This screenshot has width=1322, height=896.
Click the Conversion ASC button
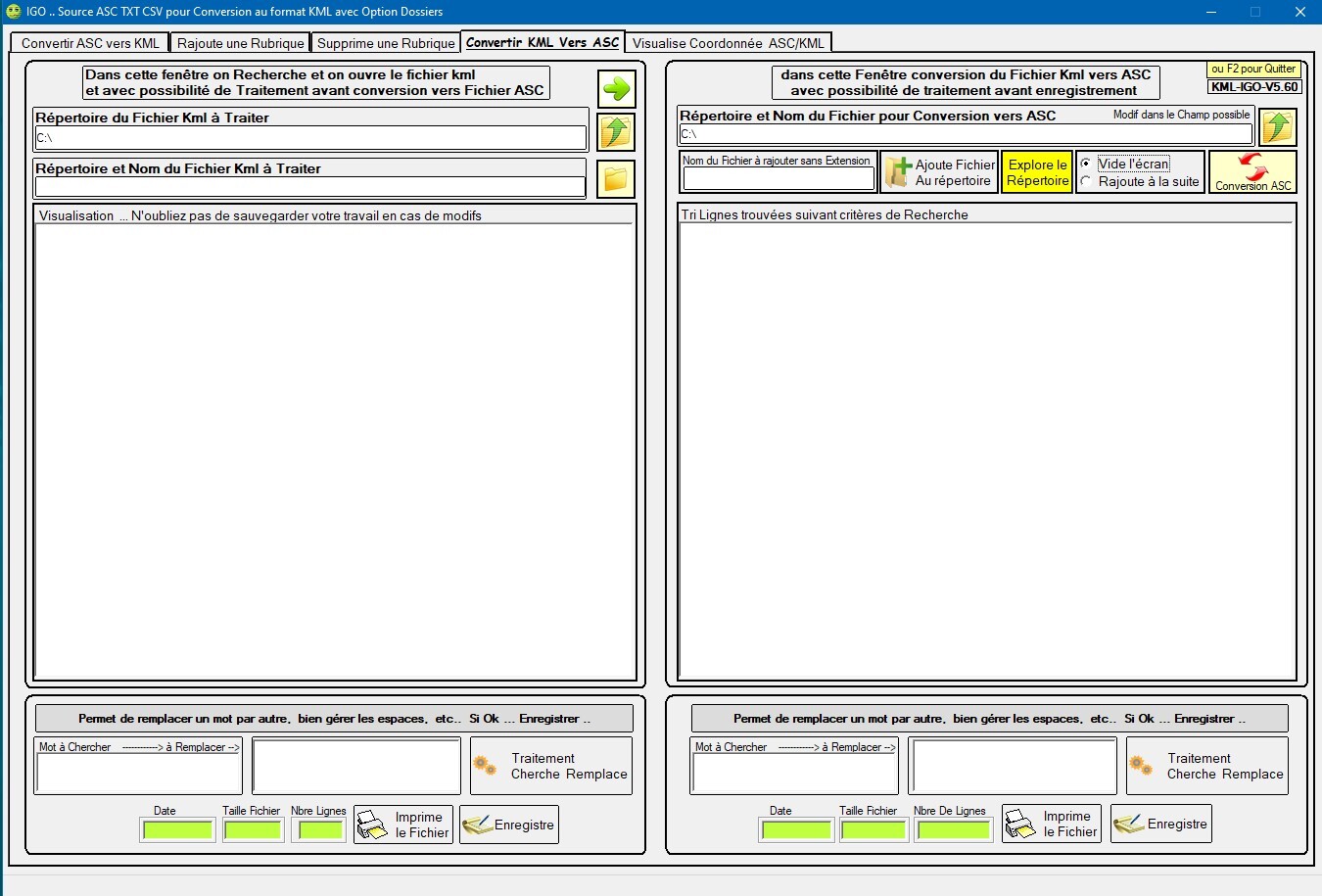click(1252, 172)
